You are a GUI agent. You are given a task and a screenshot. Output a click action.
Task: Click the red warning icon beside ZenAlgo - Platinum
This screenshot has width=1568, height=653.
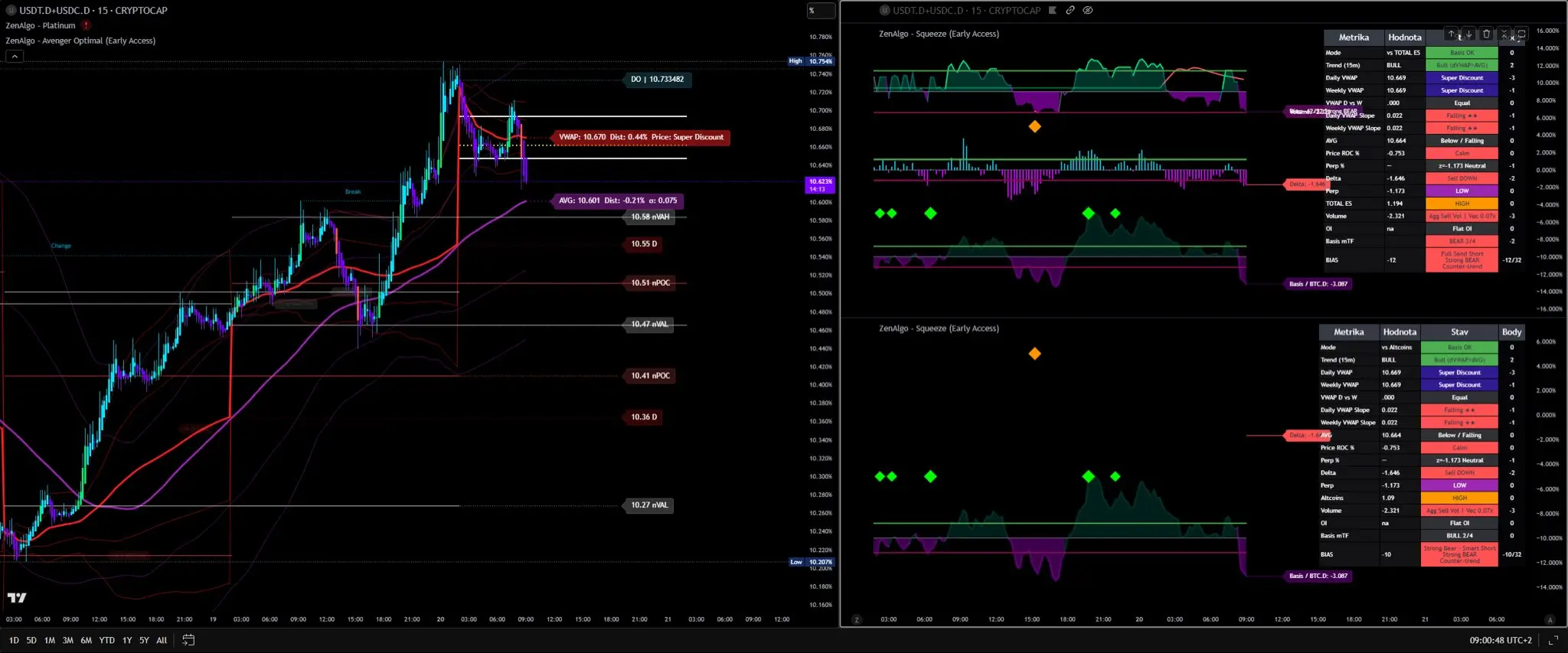86,25
